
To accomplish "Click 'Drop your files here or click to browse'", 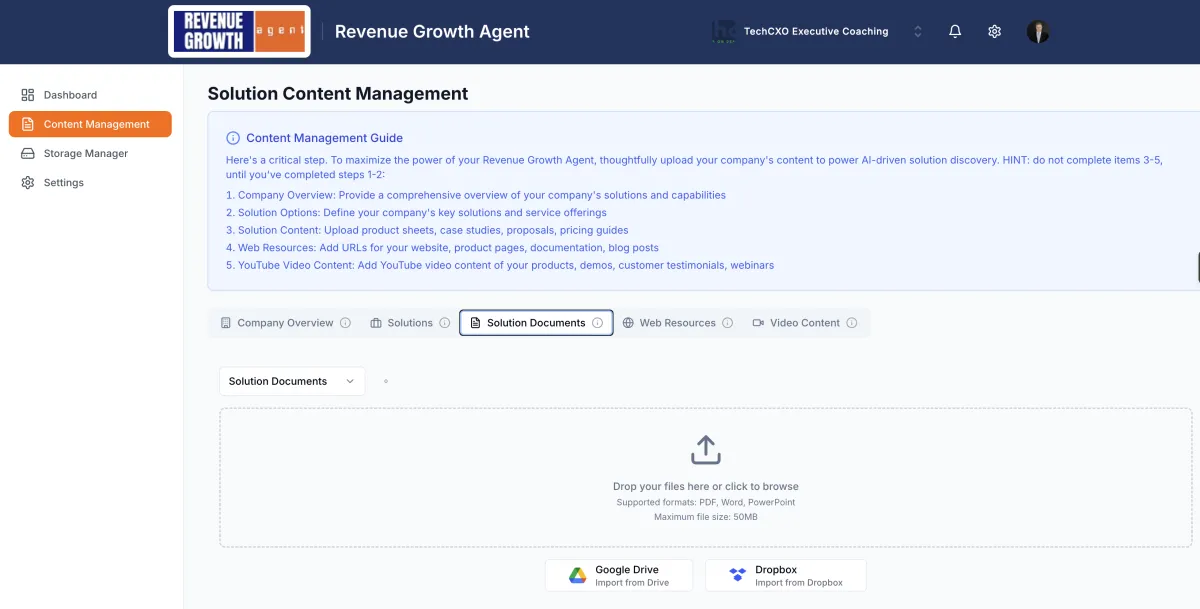I will pyautogui.click(x=706, y=486).
